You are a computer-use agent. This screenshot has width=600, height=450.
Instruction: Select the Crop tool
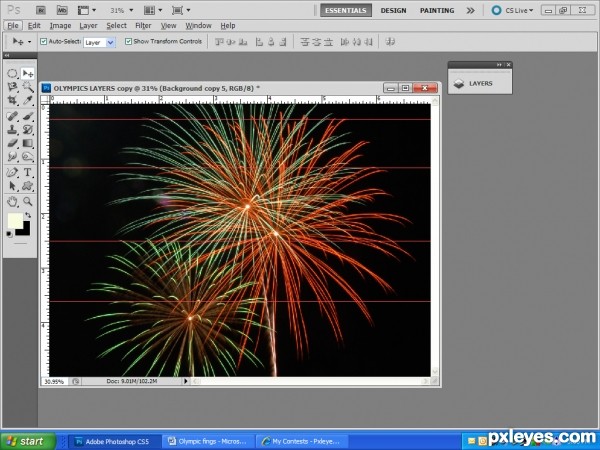click(12, 100)
